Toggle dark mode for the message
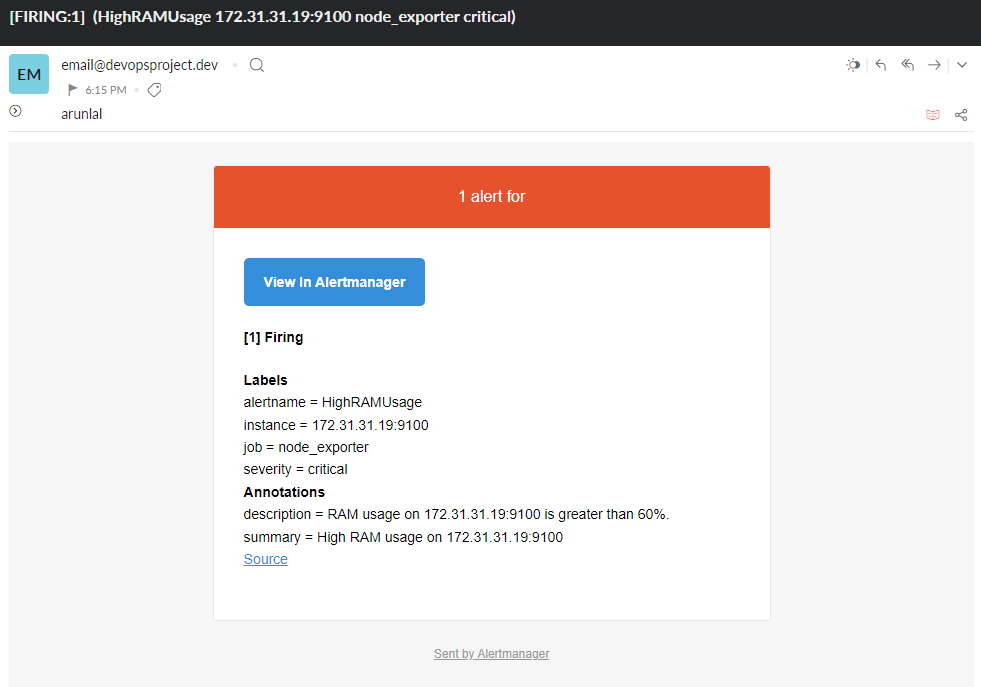 [853, 64]
